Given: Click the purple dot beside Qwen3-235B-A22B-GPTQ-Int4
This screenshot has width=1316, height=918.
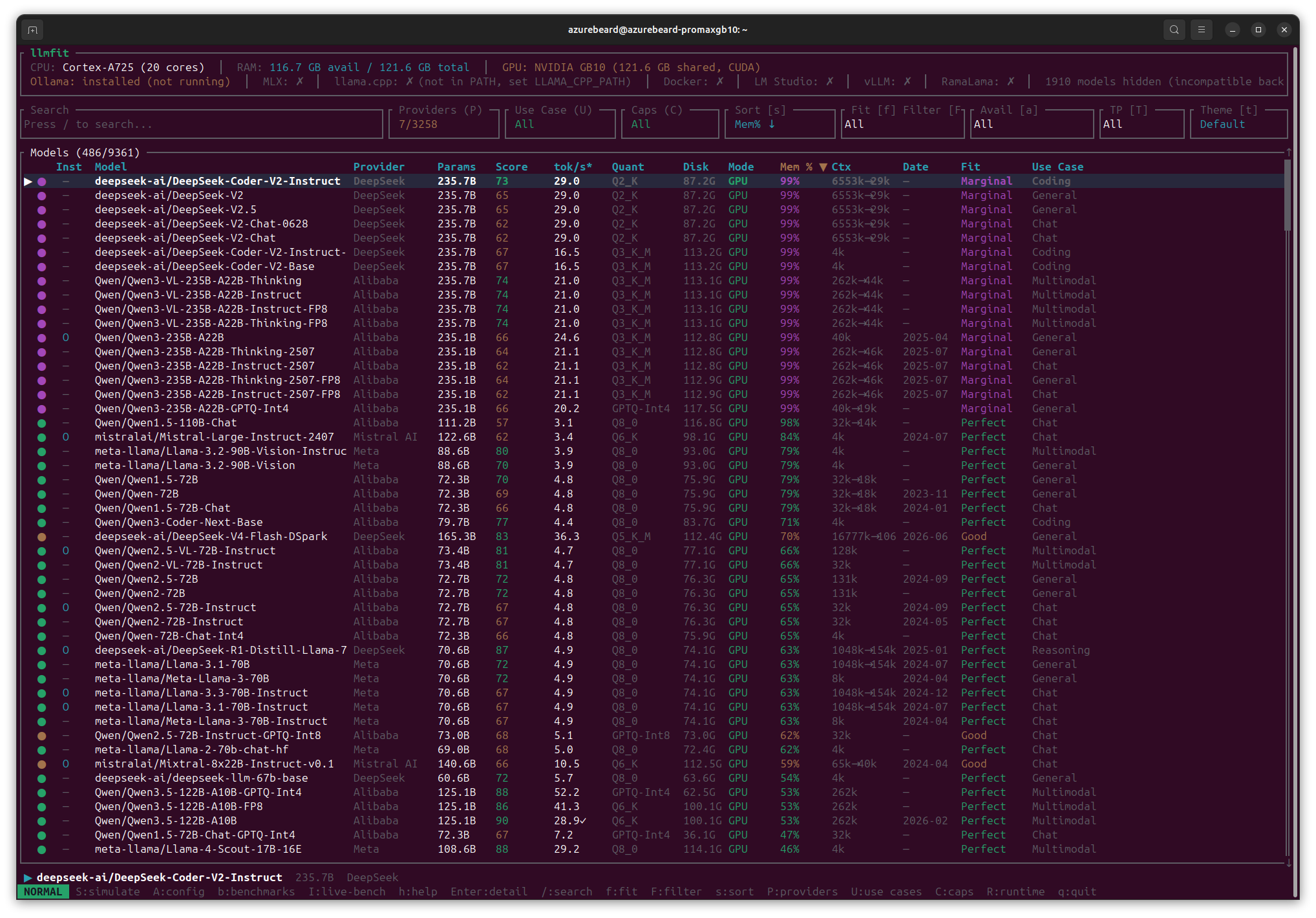Looking at the screenshot, I should tap(42, 409).
